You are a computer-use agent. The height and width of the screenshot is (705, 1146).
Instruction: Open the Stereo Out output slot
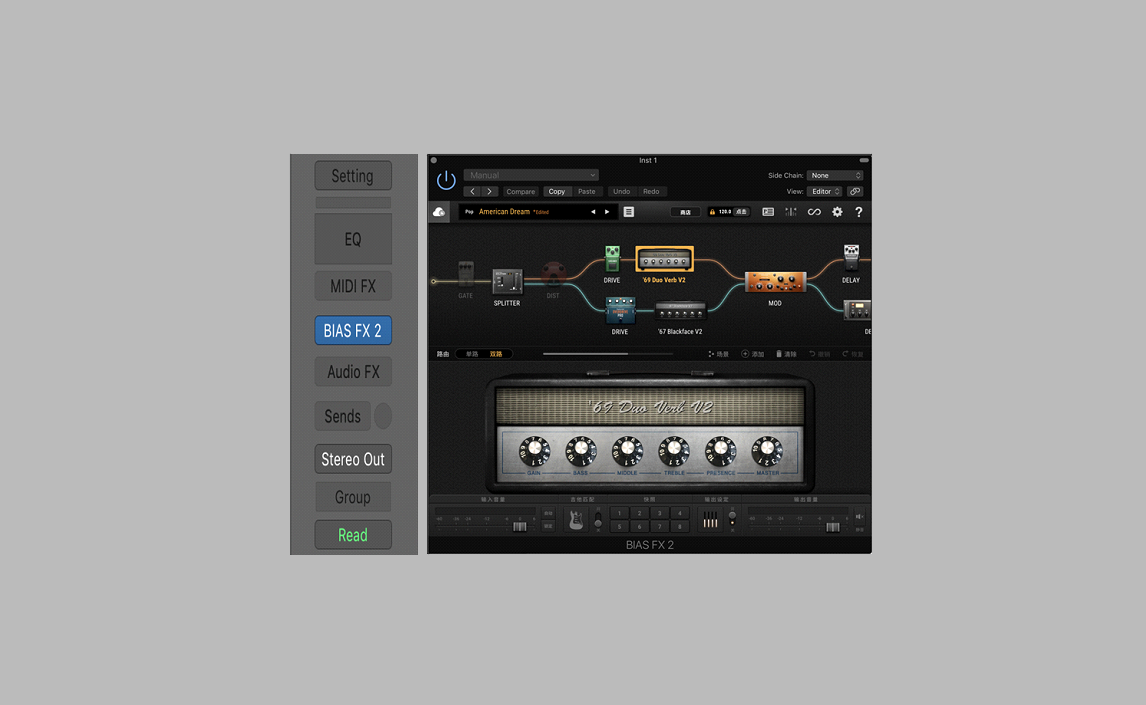(352, 459)
